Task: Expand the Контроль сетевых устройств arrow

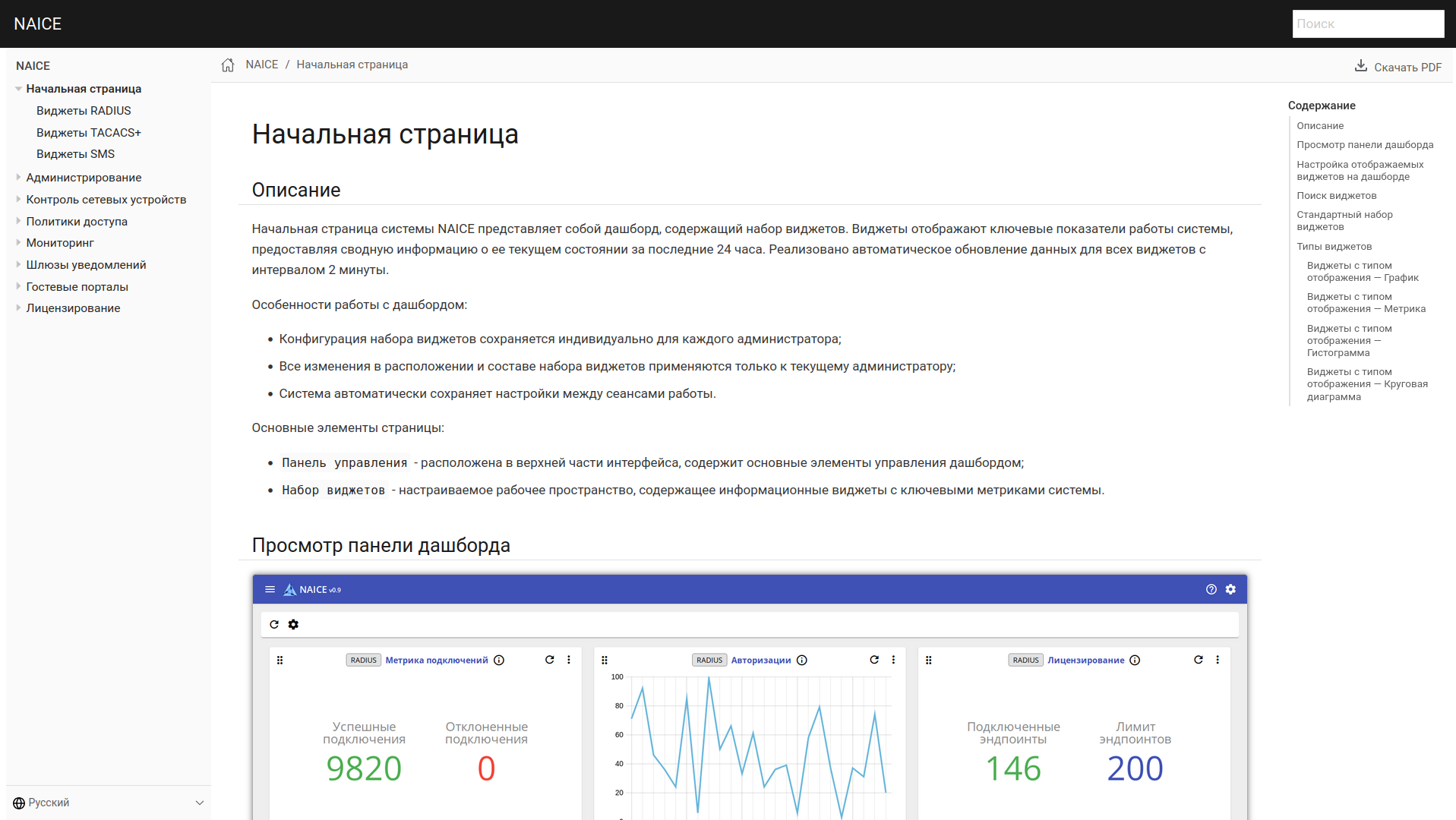Action: click(x=18, y=199)
